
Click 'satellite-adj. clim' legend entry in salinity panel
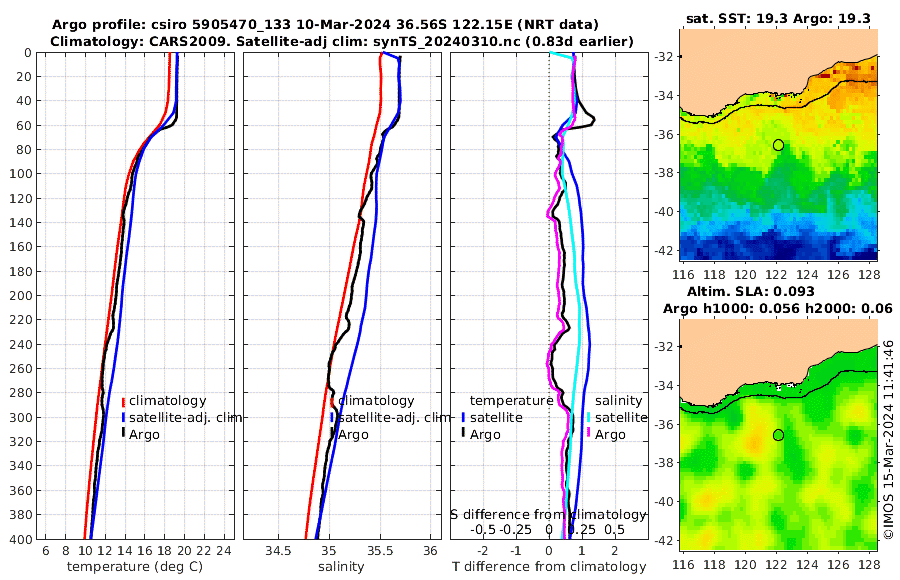[395, 417]
